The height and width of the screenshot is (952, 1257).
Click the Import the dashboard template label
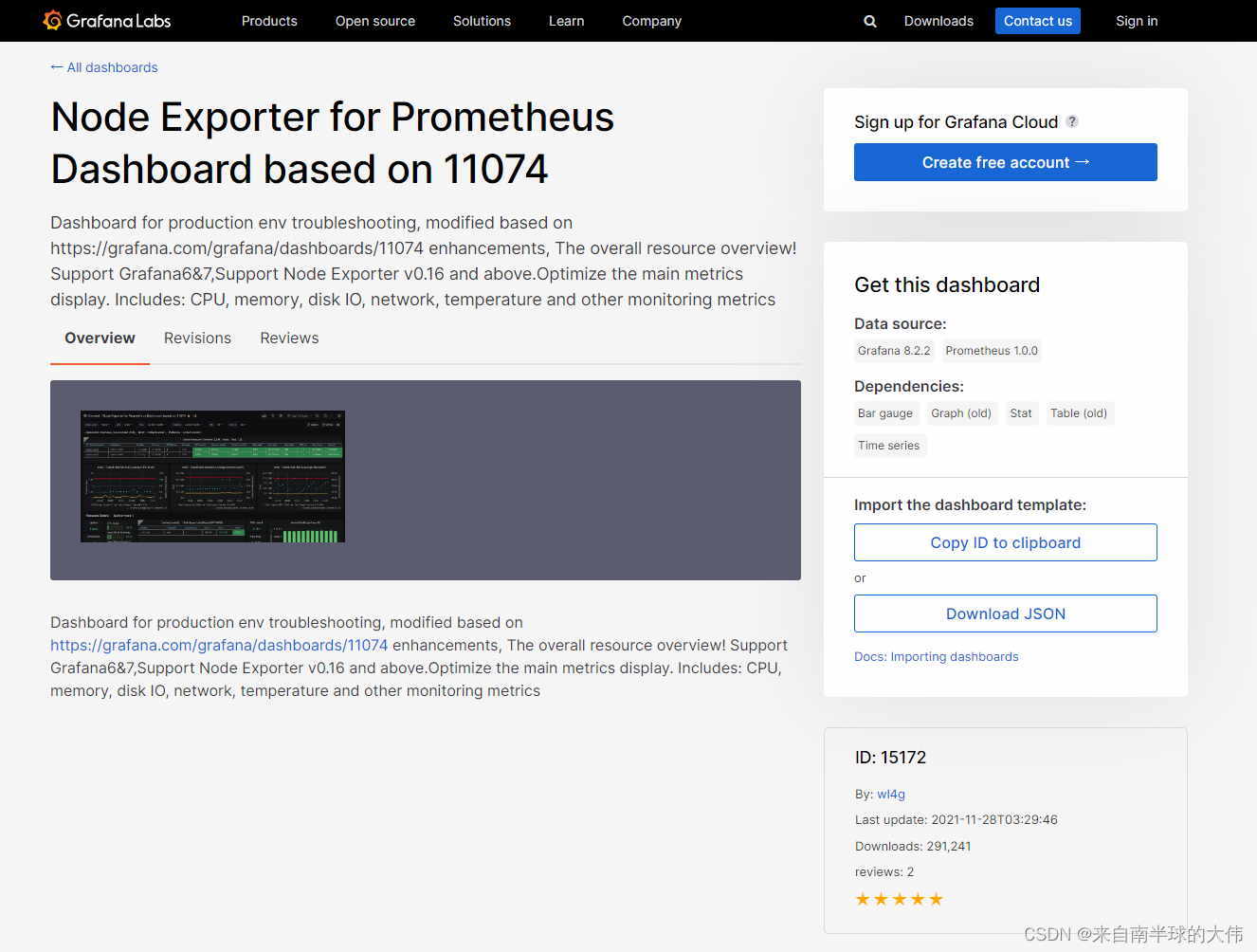[970, 505]
